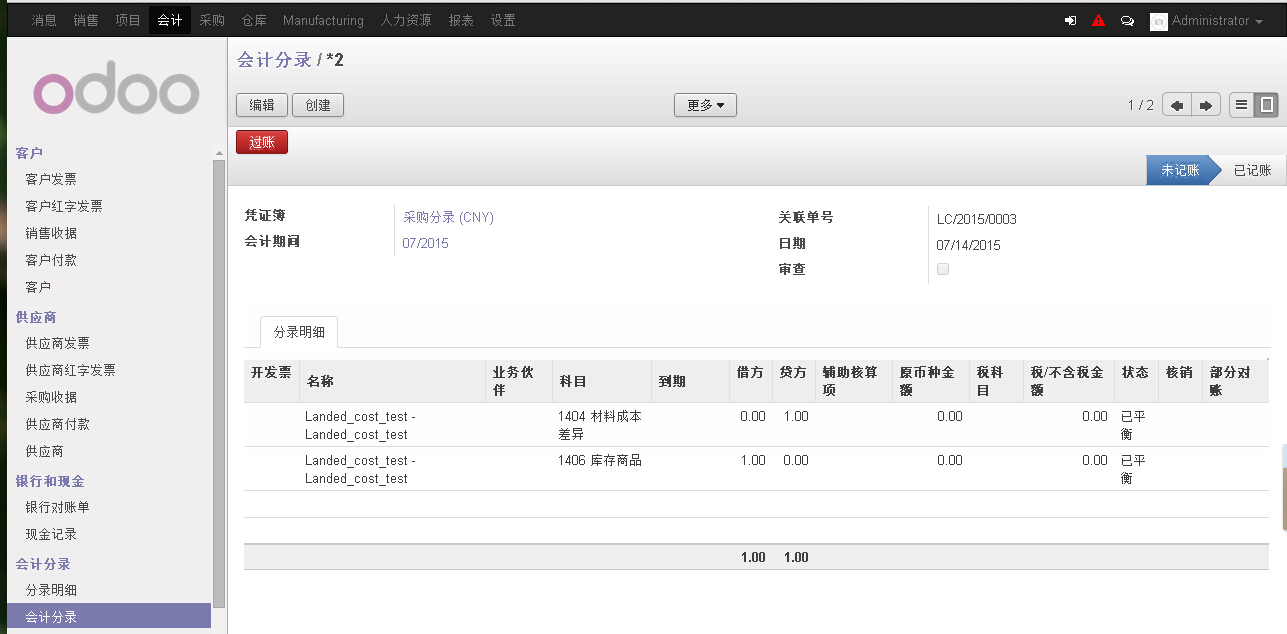Switch to list view icon
Image resolution: width=1287 pixels, height=634 pixels.
(x=1241, y=105)
